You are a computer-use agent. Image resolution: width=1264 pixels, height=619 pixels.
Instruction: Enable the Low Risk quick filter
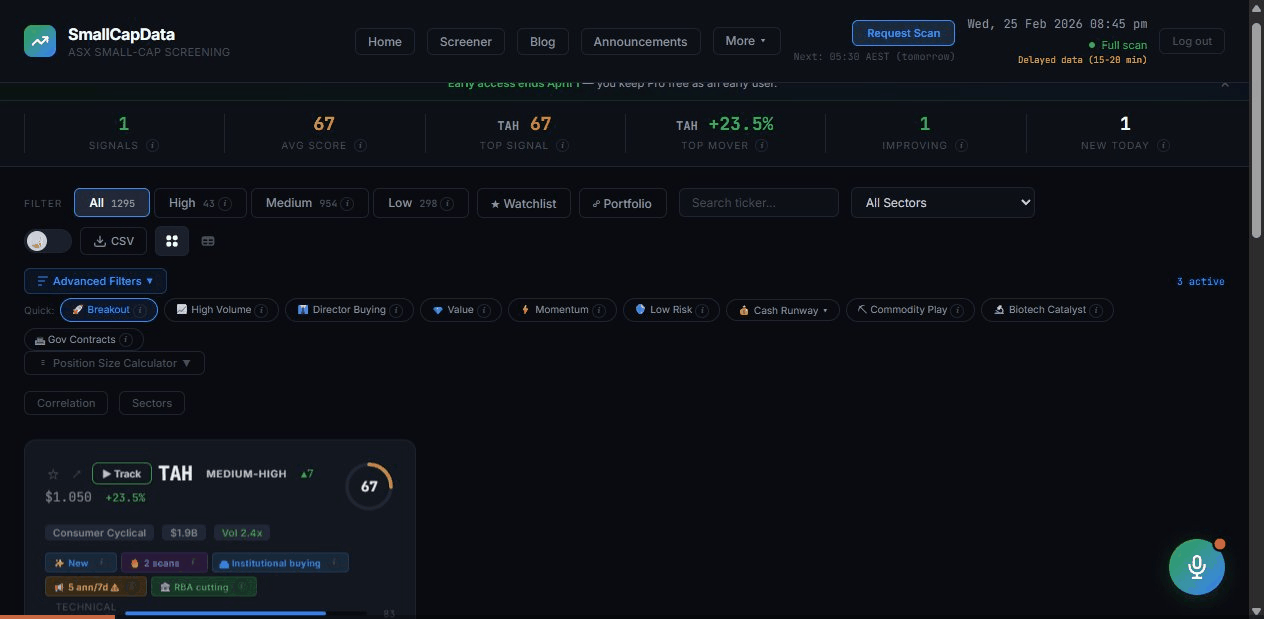coord(670,310)
